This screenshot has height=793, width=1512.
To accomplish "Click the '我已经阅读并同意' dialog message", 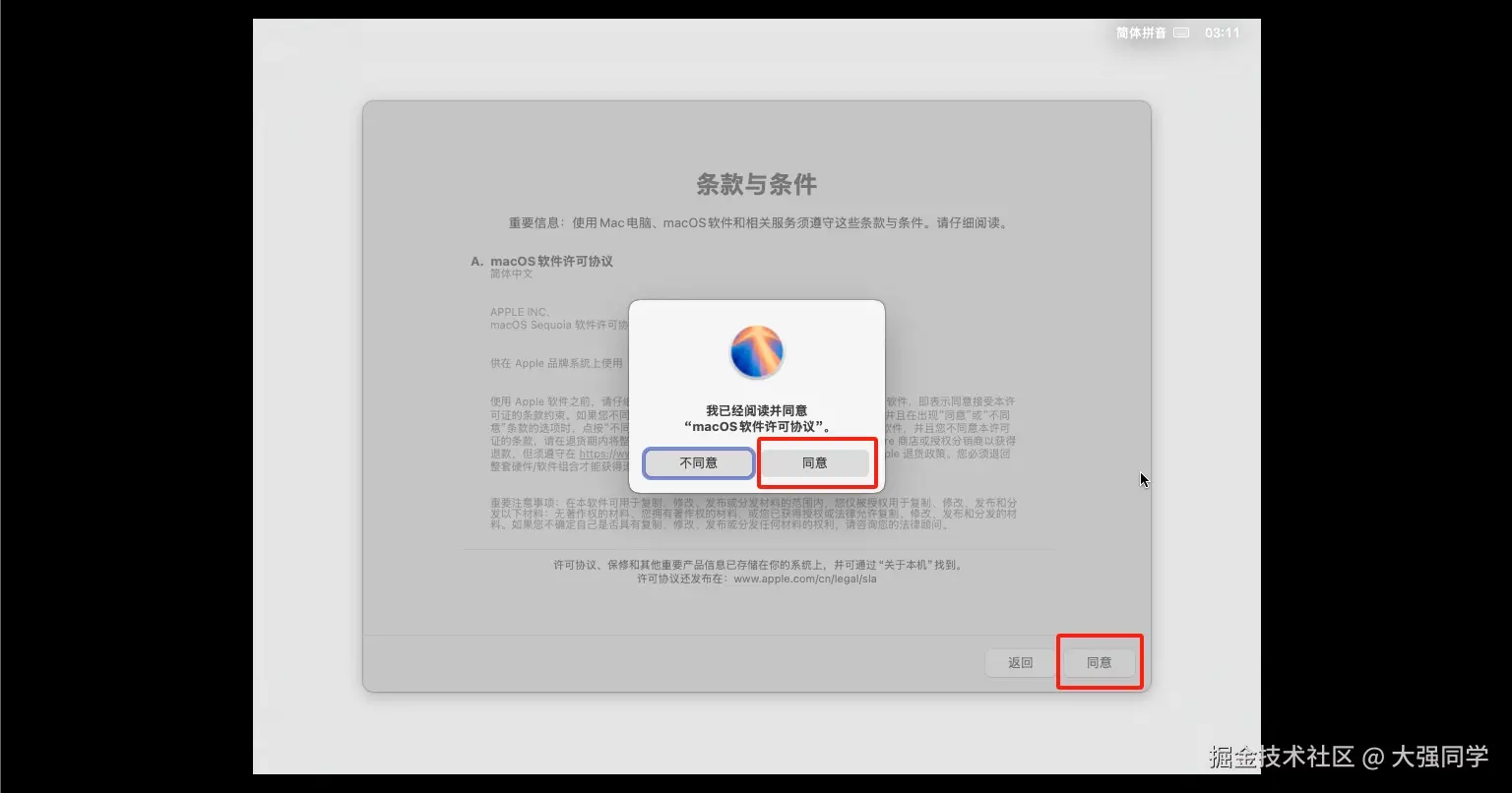I will click(x=757, y=418).
